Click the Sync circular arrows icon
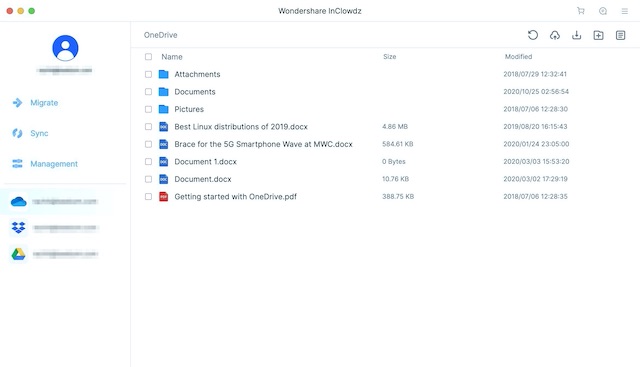 point(17,133)
